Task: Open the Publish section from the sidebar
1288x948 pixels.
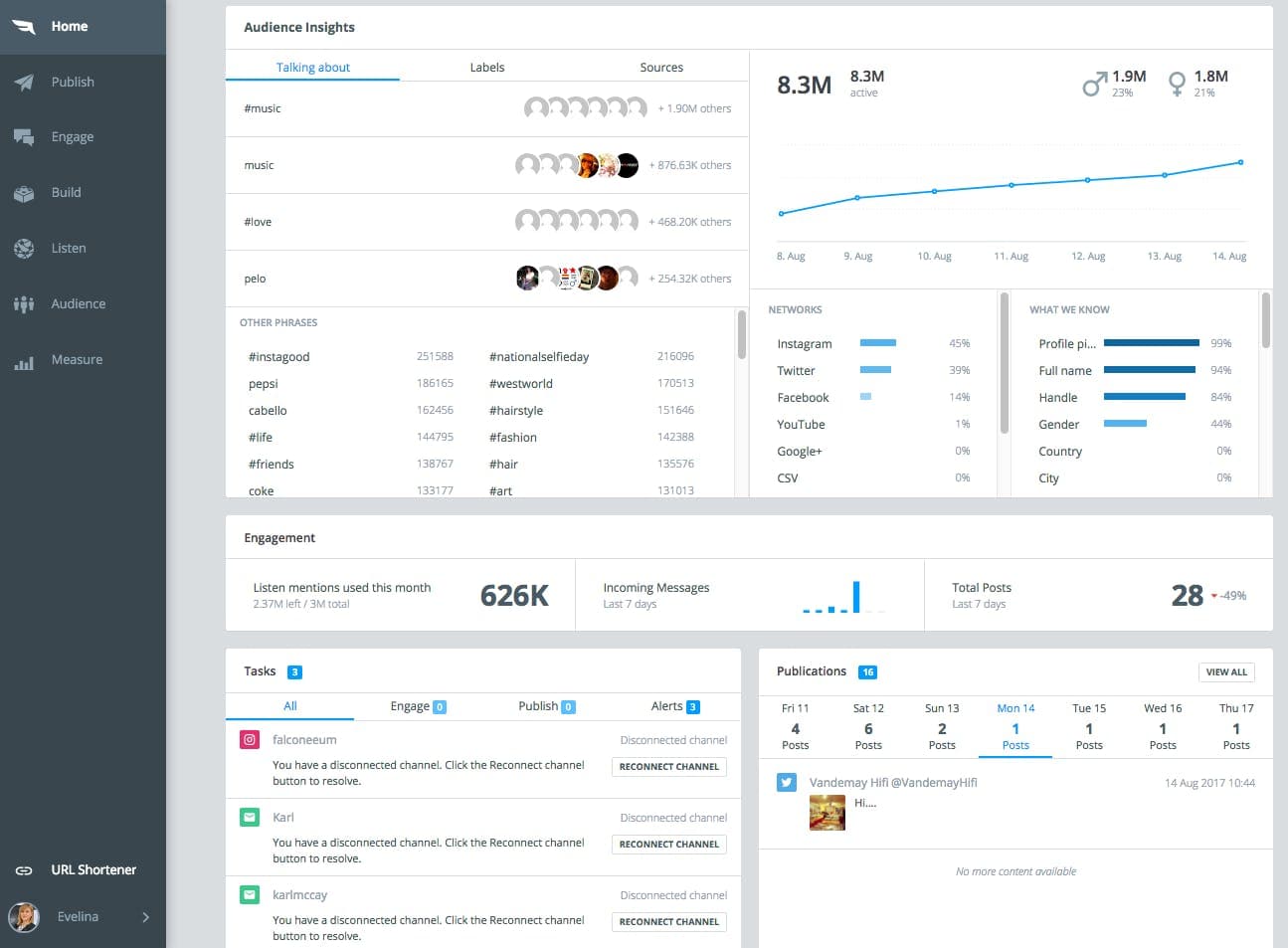Action: click(71, 82)
